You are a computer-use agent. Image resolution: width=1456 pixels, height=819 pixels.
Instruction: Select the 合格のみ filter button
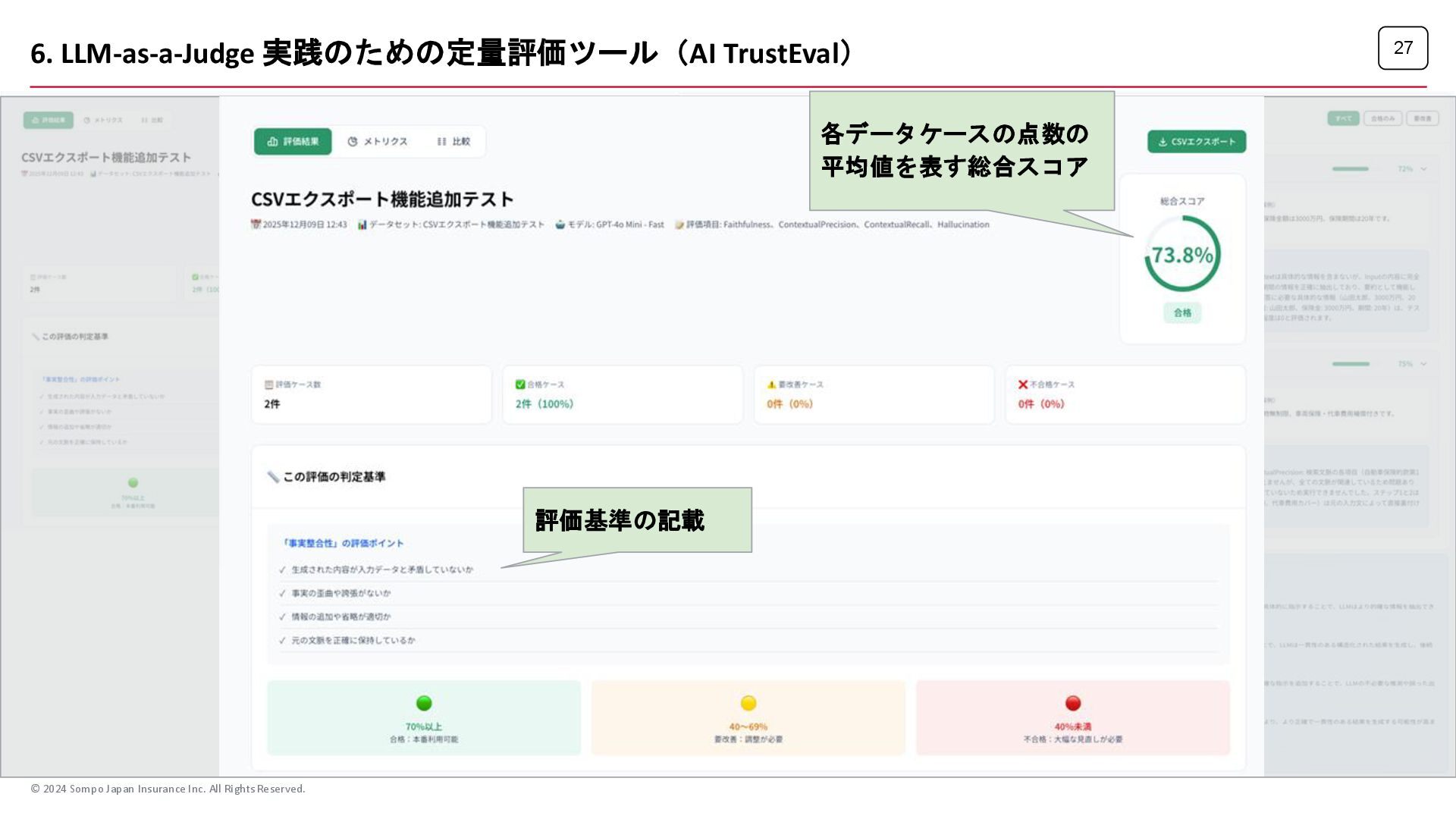(1383, 118)
